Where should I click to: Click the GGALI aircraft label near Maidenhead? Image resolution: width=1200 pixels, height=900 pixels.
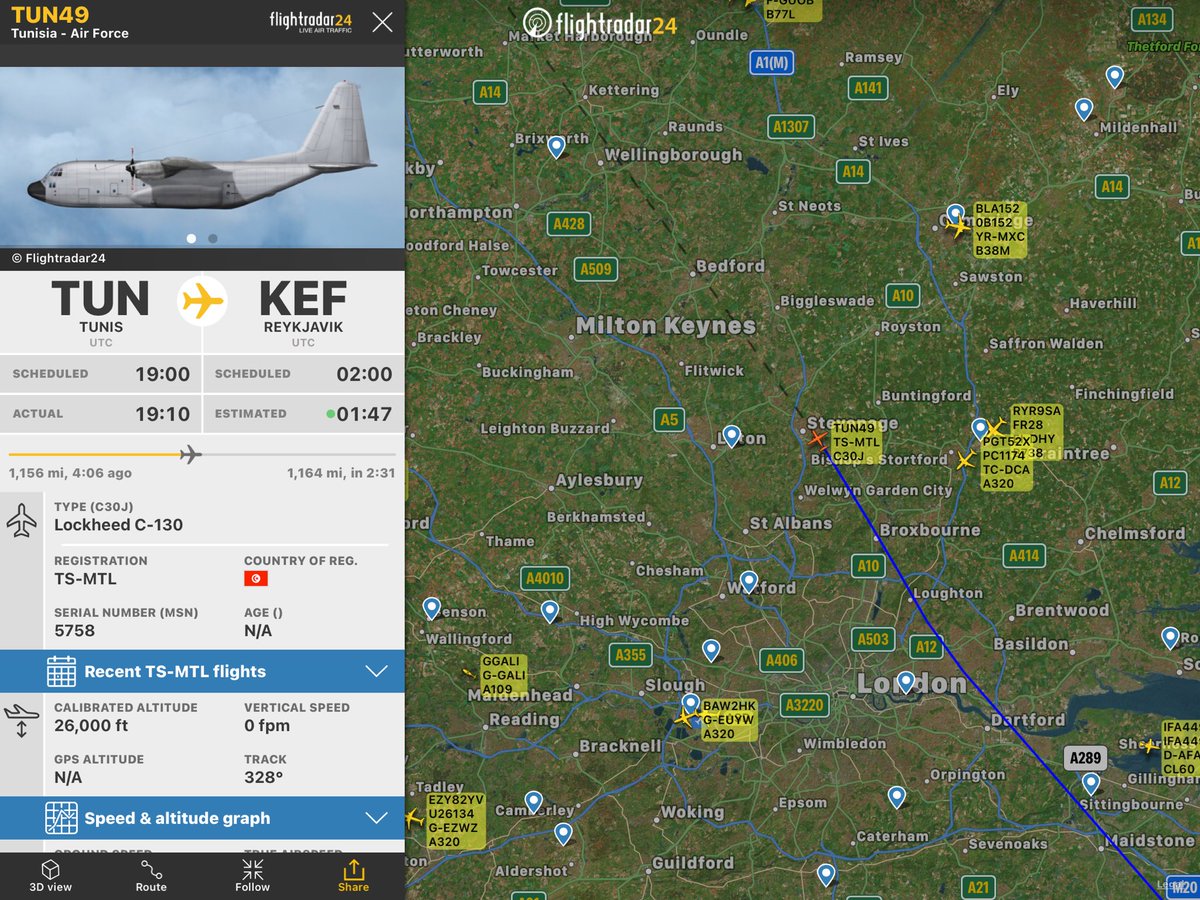pos(503,676)
